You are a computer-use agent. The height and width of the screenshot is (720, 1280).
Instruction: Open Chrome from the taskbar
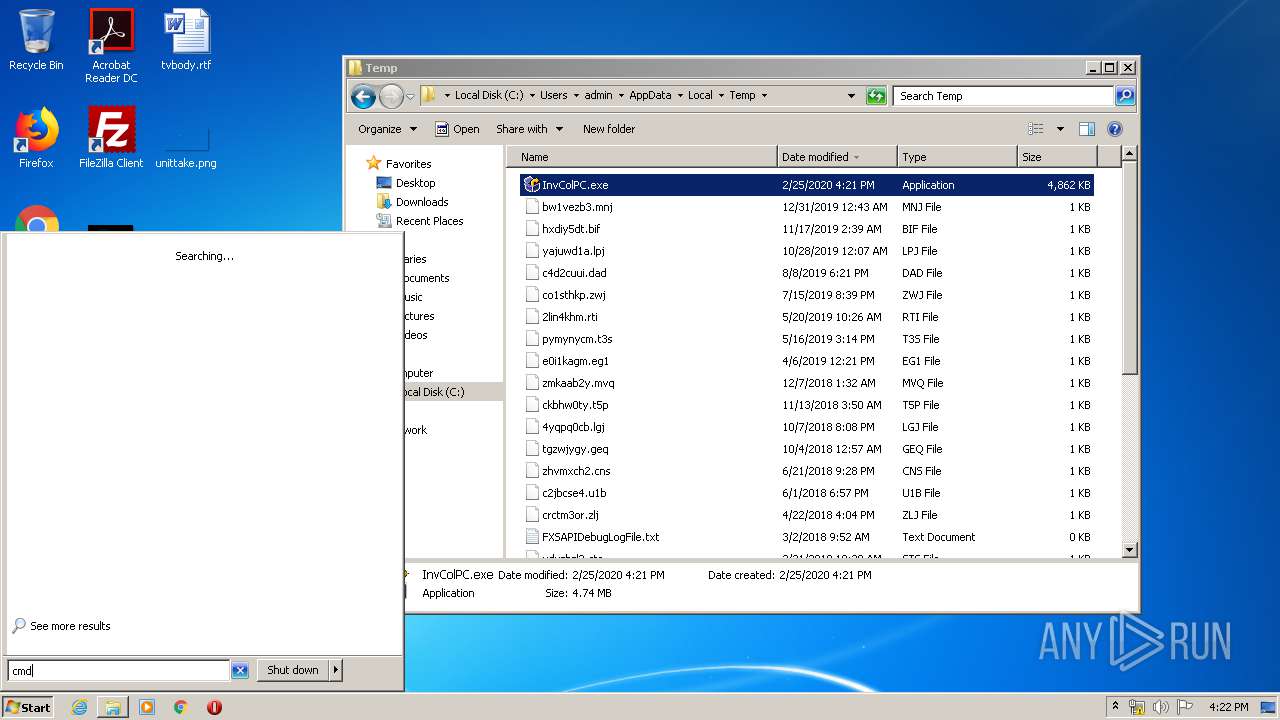coord(181,707)
